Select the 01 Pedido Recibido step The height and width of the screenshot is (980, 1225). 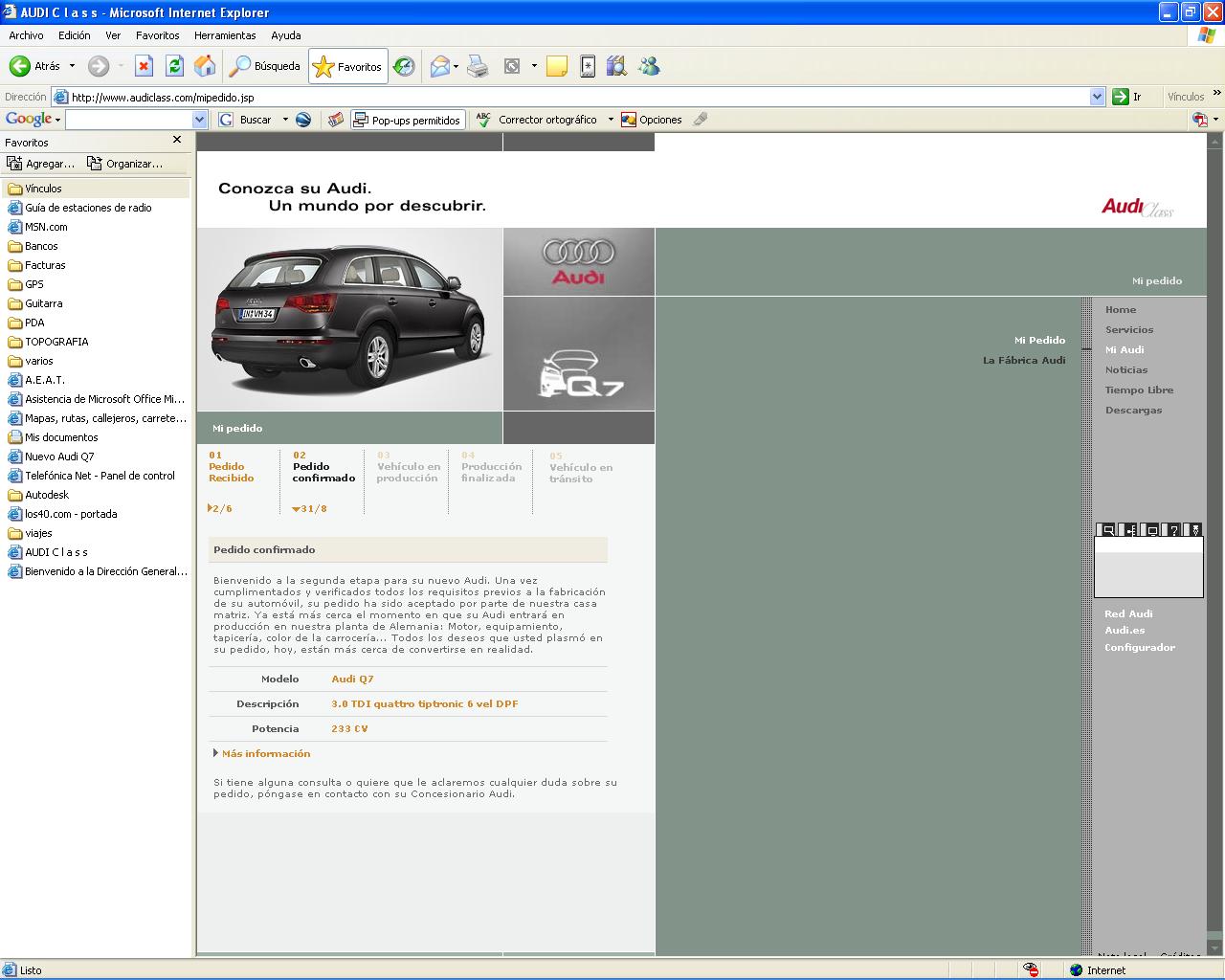[x=232, y=467]
